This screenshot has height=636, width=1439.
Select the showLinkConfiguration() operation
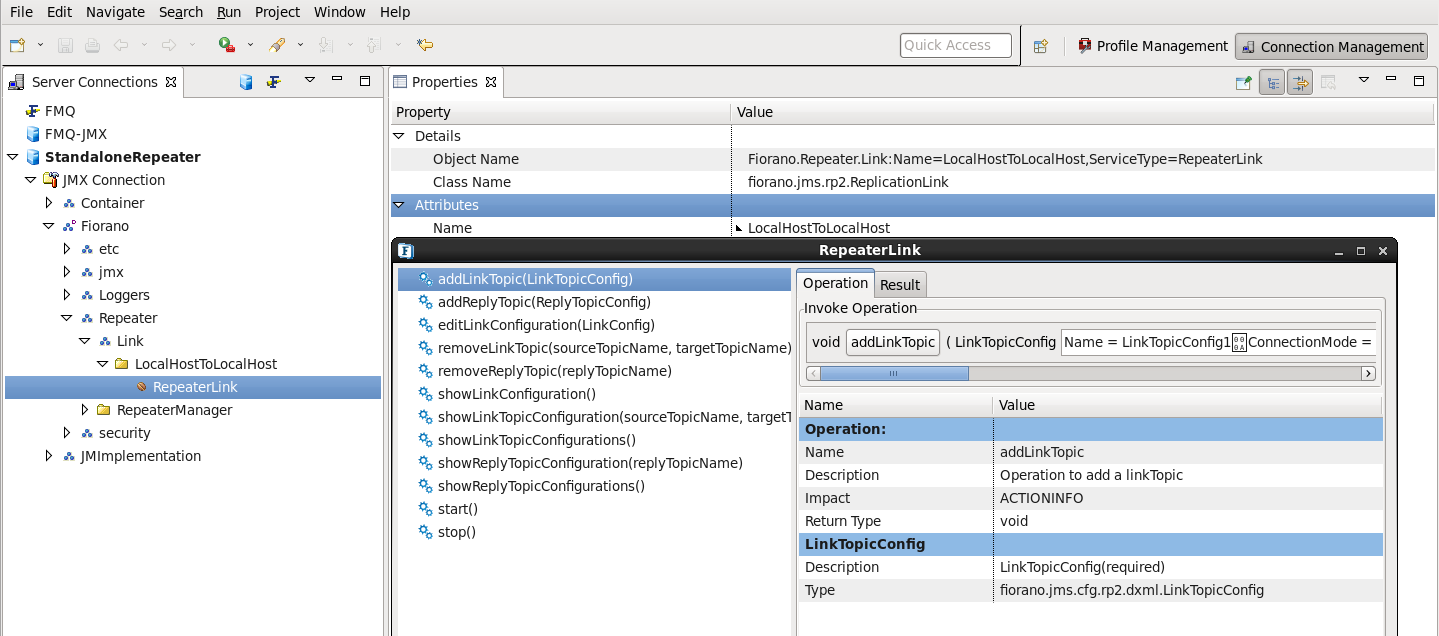pyautogui.click(x=516, y=394)
